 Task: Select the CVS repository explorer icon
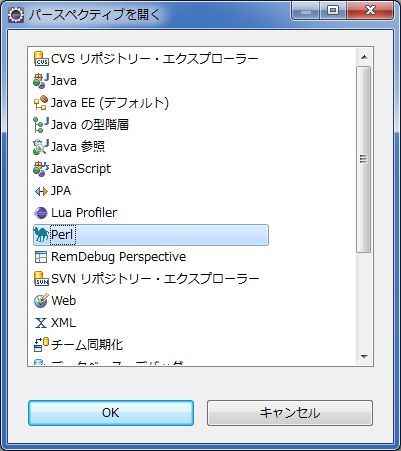click(x=41, y=59)
